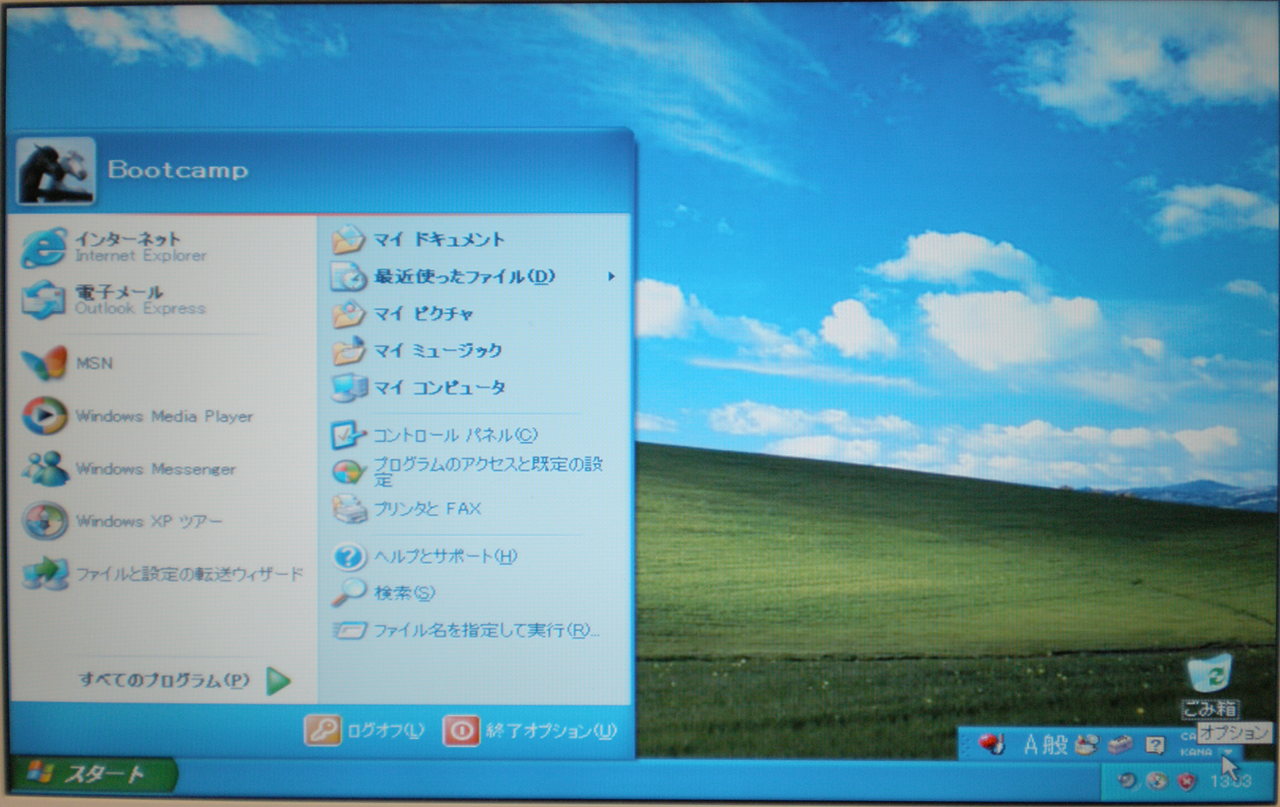Open 検索 search
Viewport: 1280px width, 807px height.
tap(475, 593)
